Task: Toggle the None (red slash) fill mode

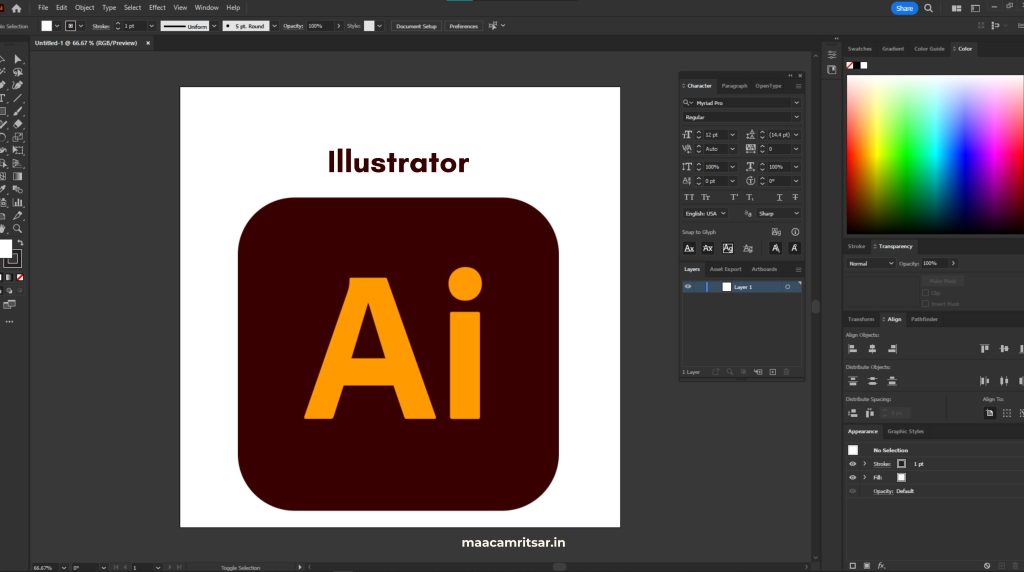Action: [20, 278]
